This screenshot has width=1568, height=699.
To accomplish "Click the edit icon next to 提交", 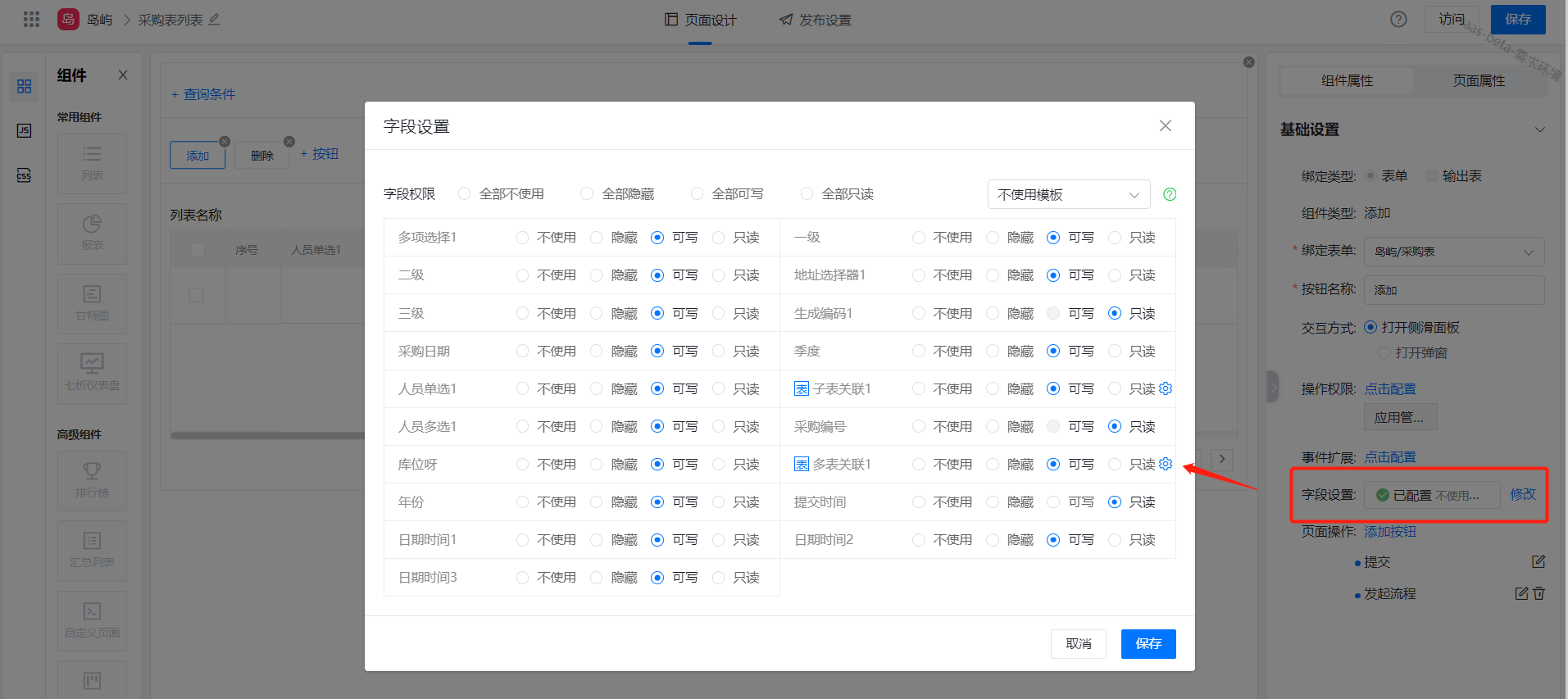I will (x=1538, y=561).
